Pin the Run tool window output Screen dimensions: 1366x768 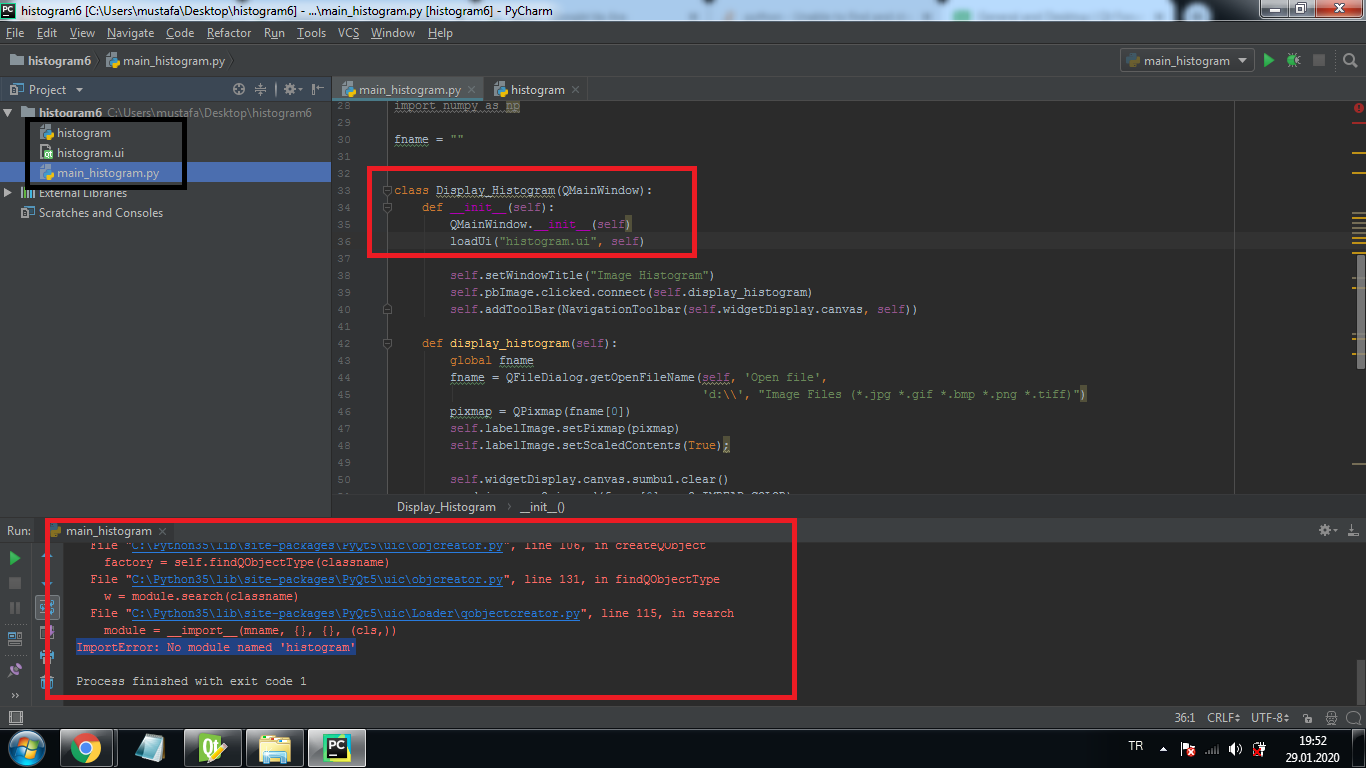tap(13, 668)
